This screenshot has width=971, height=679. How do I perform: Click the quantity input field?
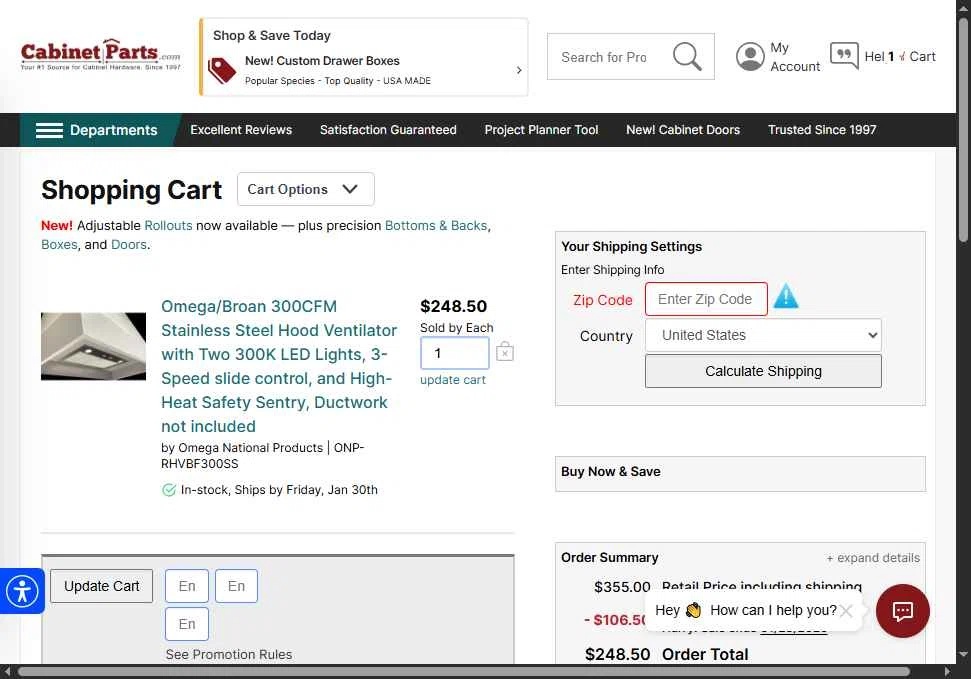click(x=455, y=353)
